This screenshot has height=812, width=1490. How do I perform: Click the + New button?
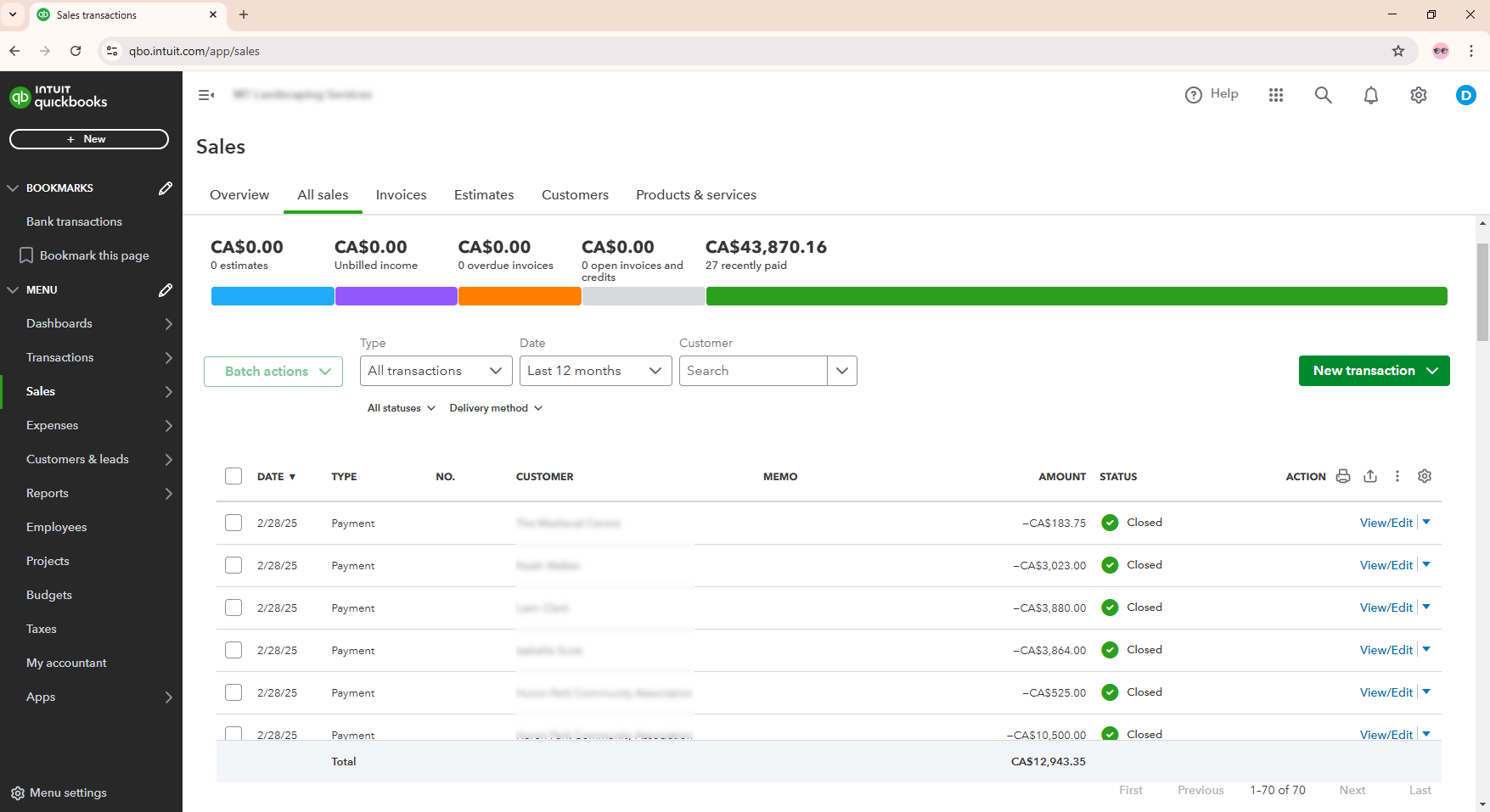[x=89, y=139]
